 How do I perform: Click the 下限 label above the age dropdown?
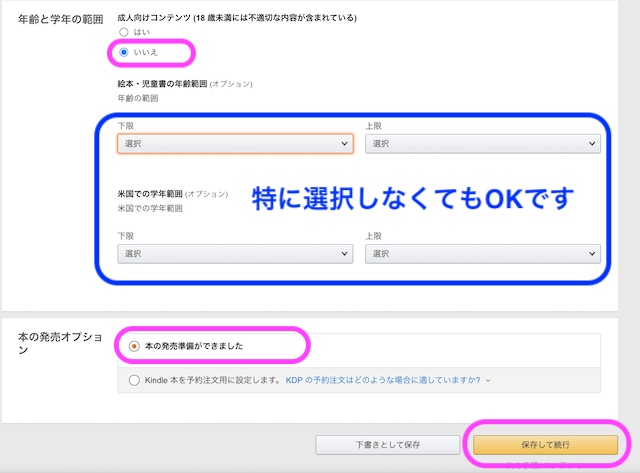[125, 126]
